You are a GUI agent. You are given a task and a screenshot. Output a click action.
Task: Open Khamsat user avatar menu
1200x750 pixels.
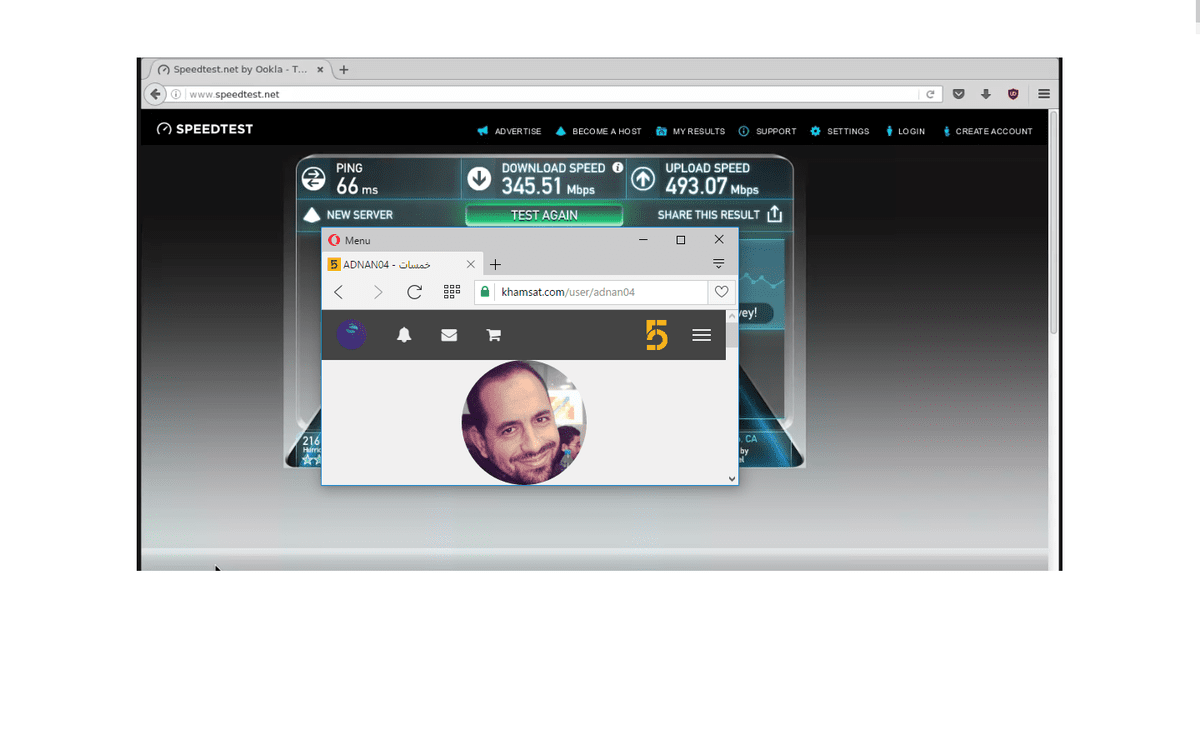point(351,335)
